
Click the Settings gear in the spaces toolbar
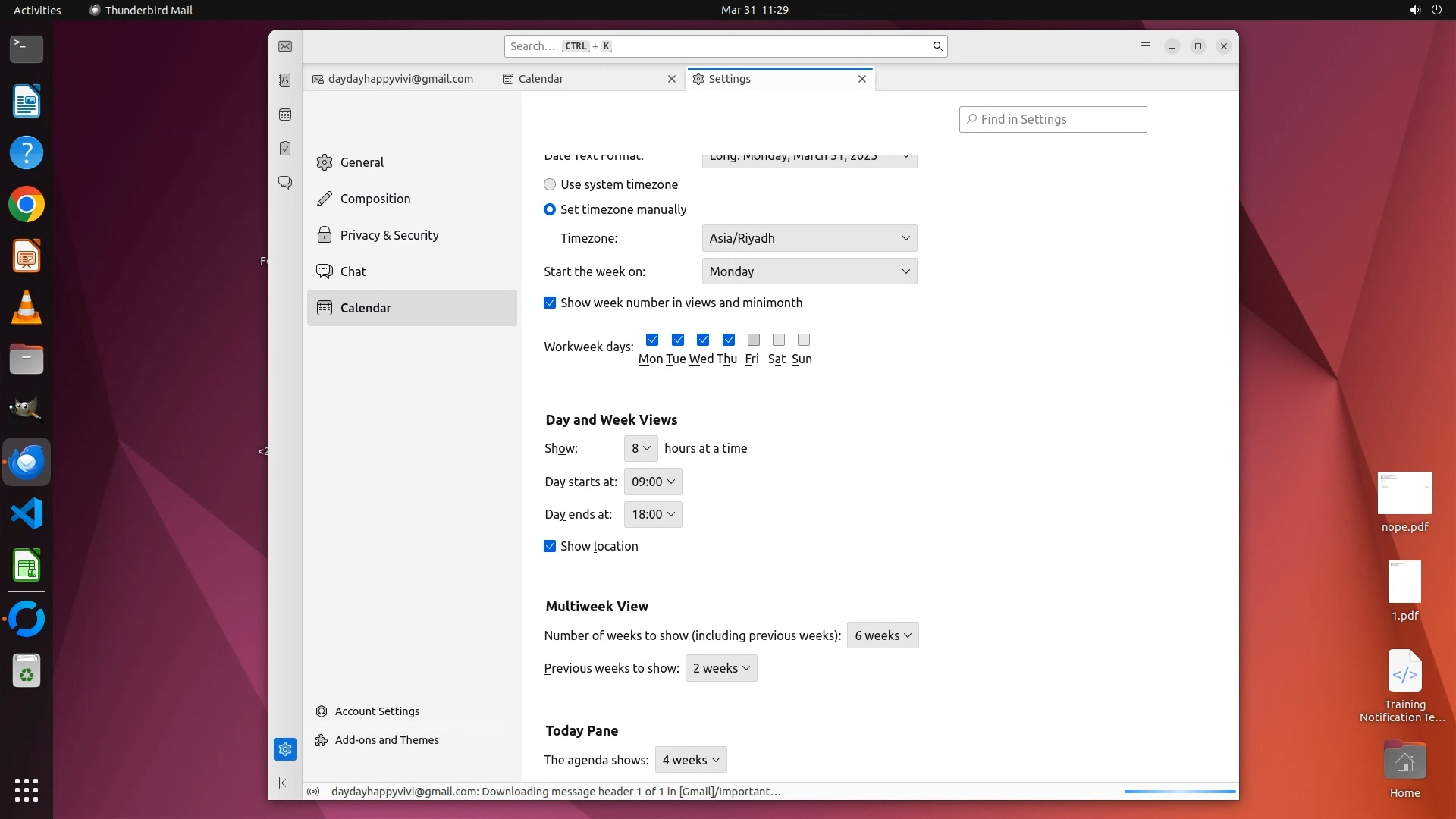pos(285,749)
